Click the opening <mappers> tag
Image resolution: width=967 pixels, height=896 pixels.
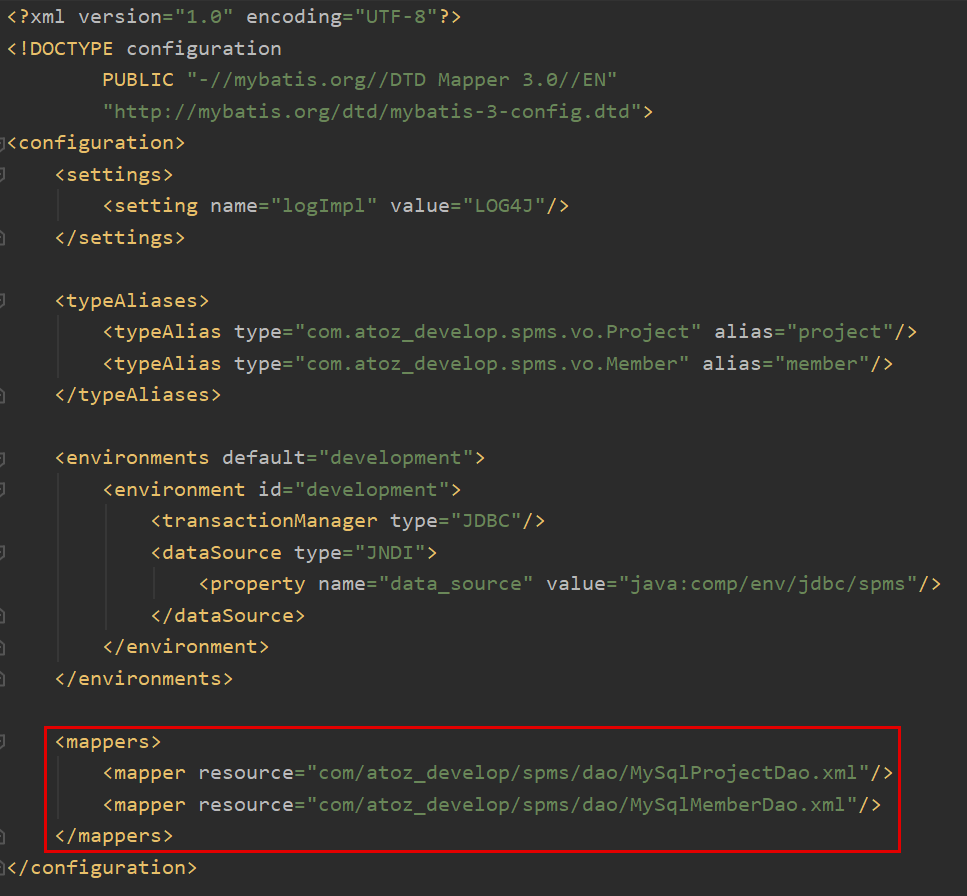click(108, 742)
